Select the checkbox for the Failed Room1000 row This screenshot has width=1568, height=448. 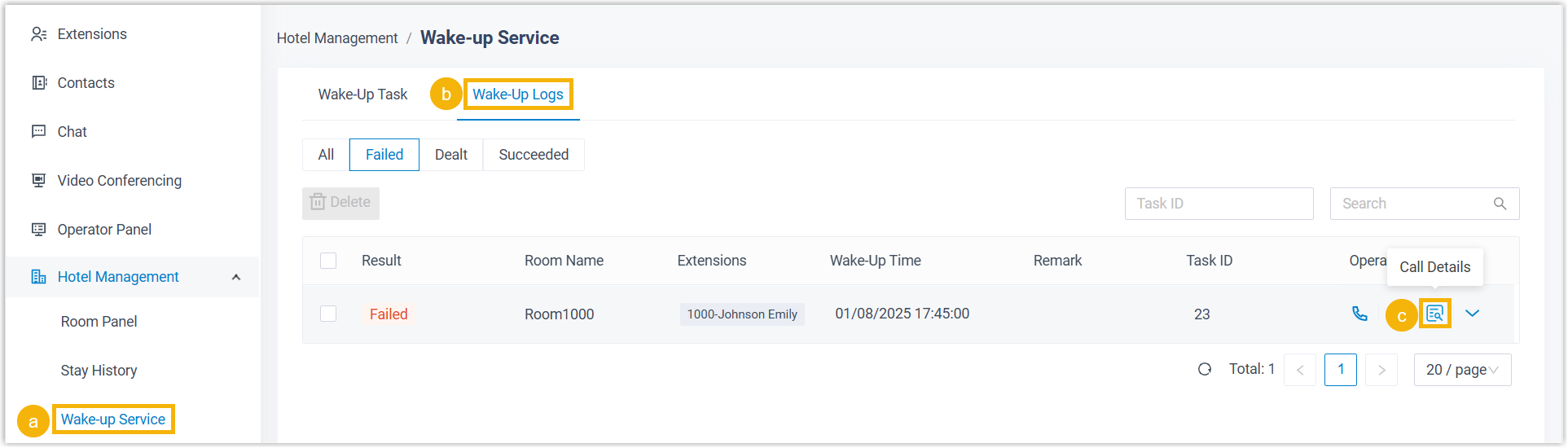[328, 314]
